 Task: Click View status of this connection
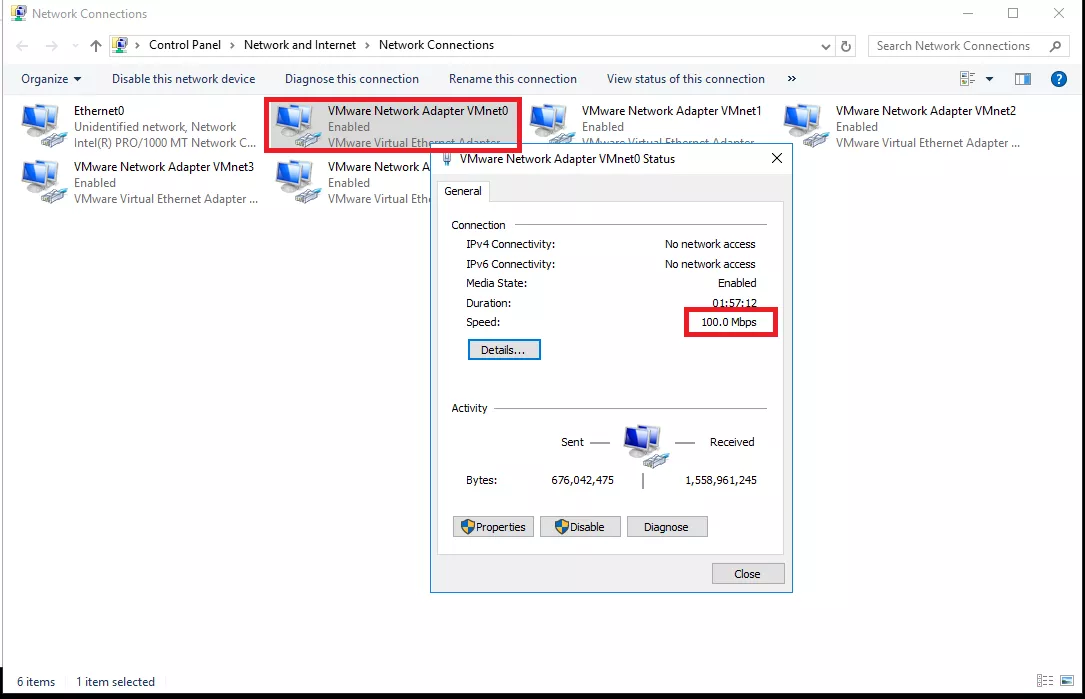[685, 79]
